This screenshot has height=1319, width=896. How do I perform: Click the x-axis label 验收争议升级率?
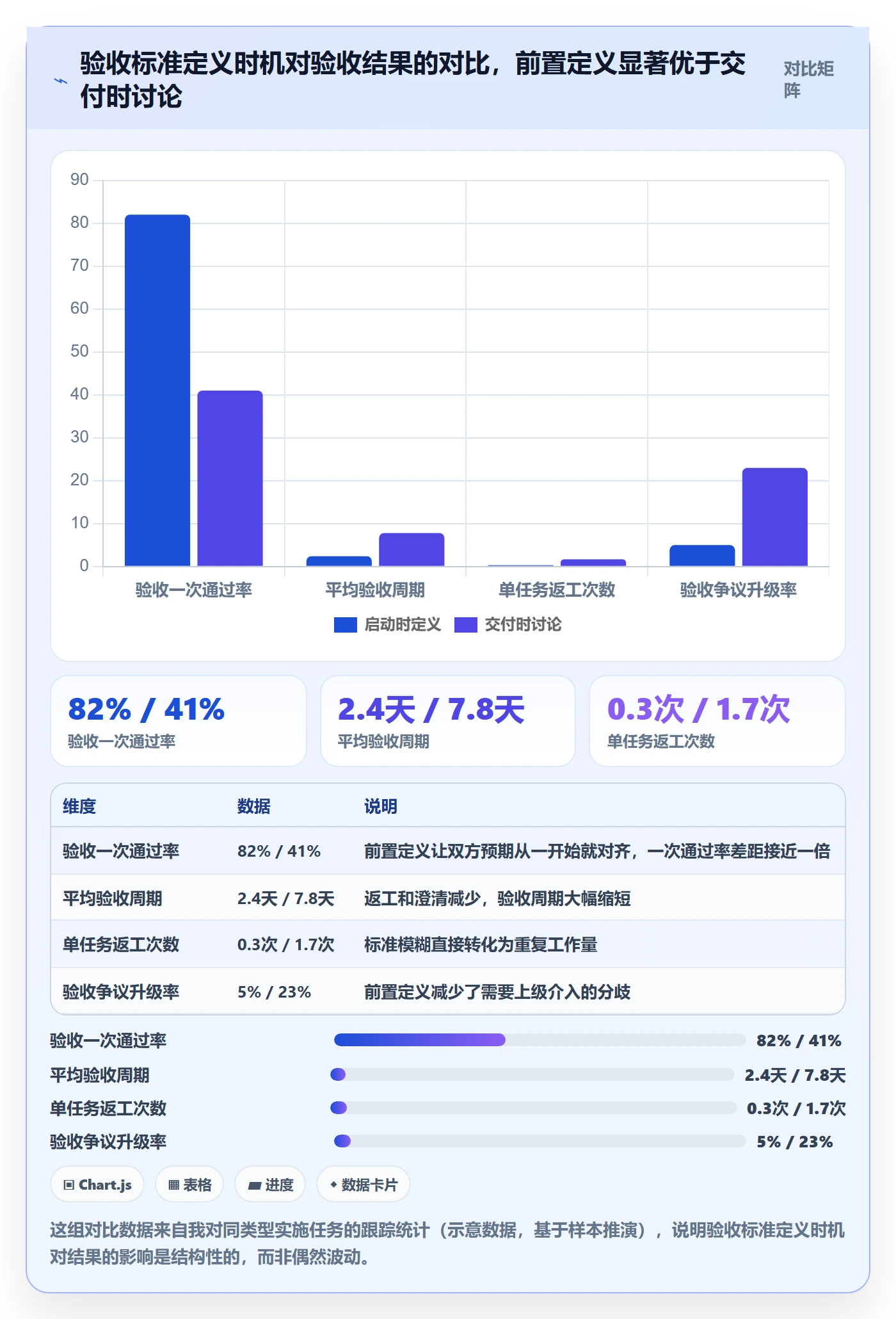739,590
